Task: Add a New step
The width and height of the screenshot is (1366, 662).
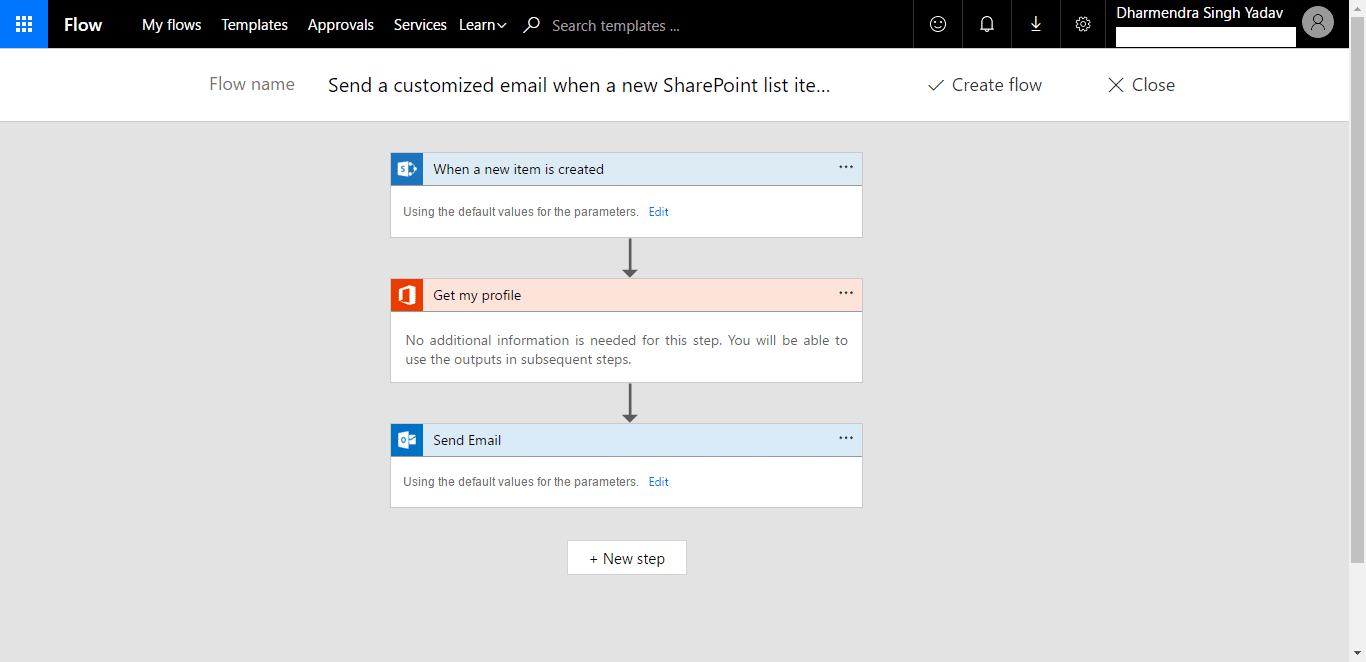Action: [x=627, y=558]
